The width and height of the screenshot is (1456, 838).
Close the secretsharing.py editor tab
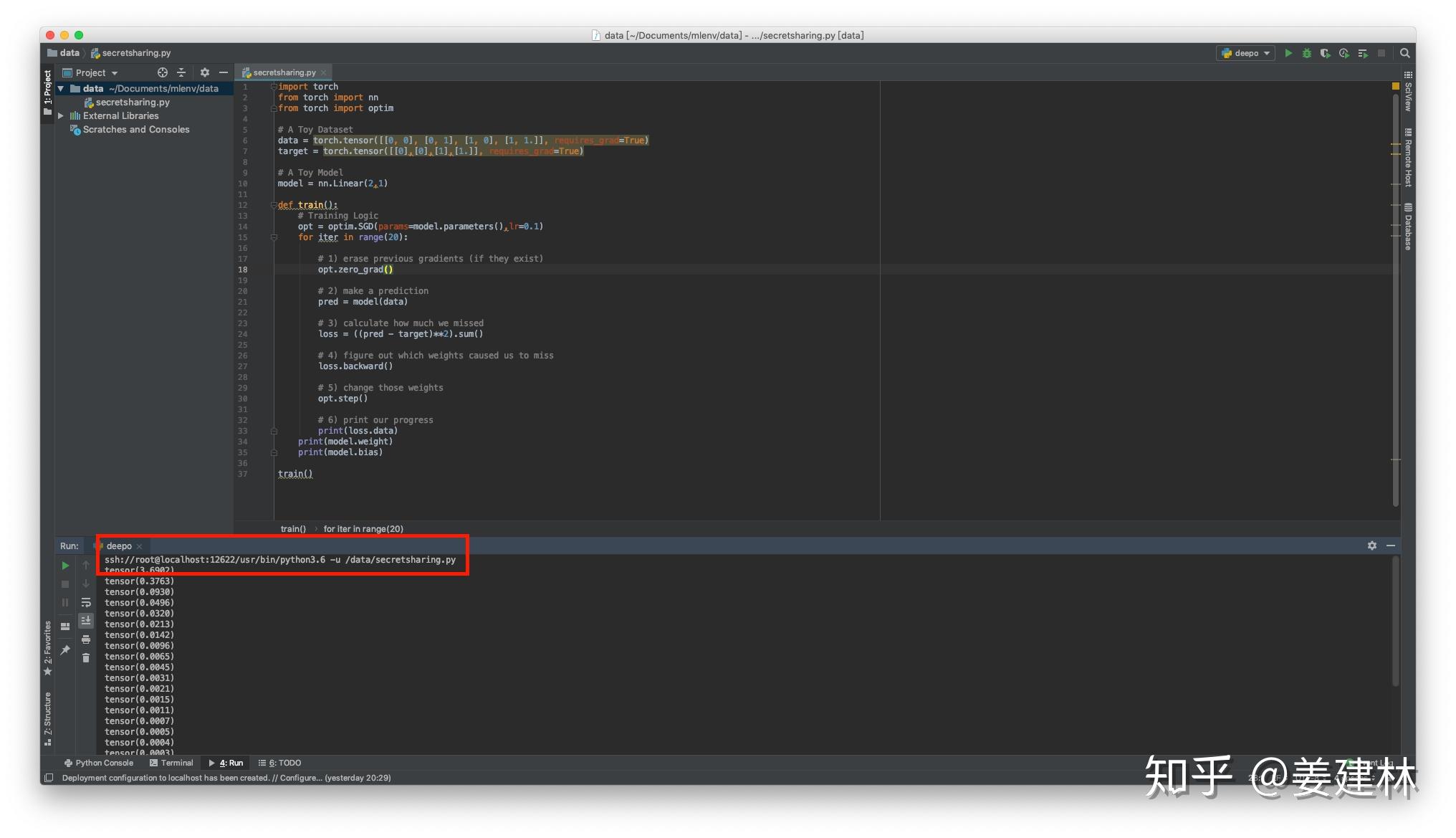[324, 72]
